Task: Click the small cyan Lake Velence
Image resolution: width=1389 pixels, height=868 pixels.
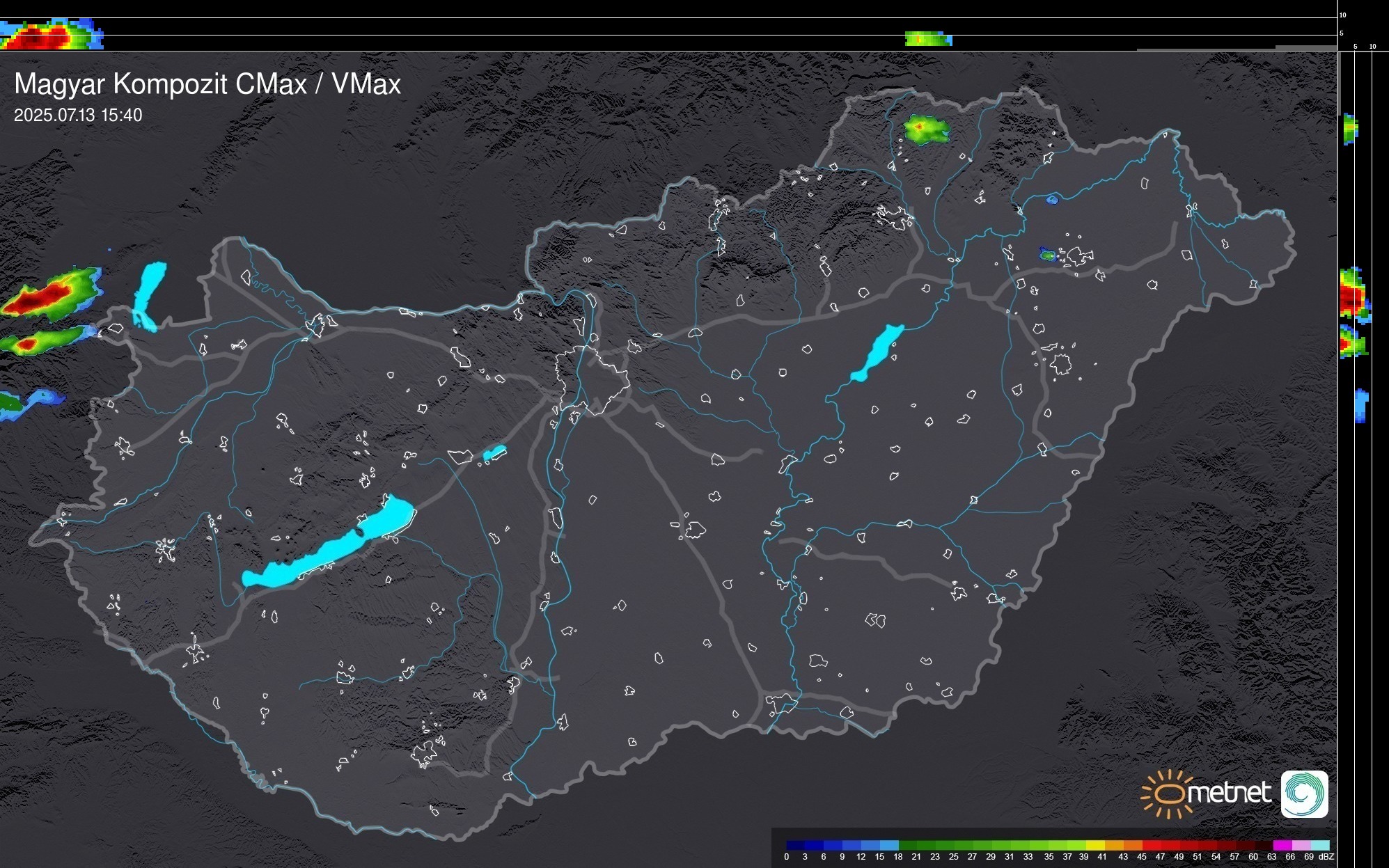Action: (494, 453)
